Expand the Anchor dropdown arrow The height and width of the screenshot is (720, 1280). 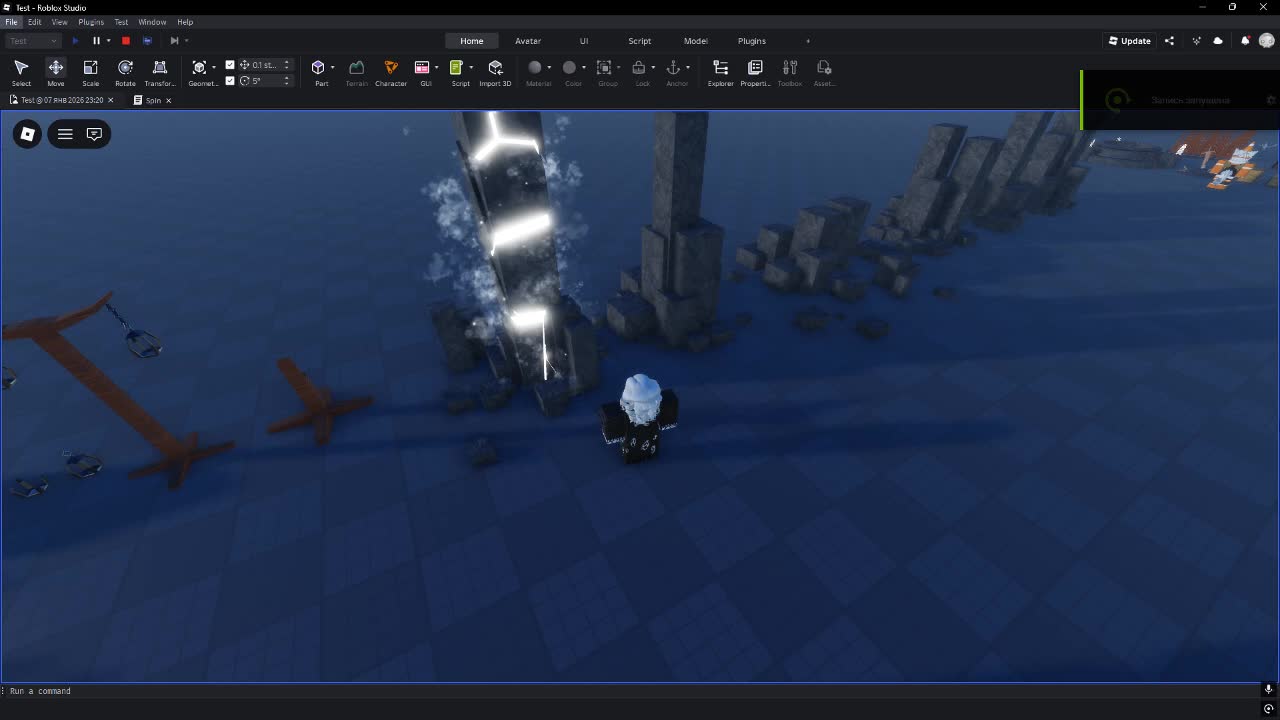688,67
